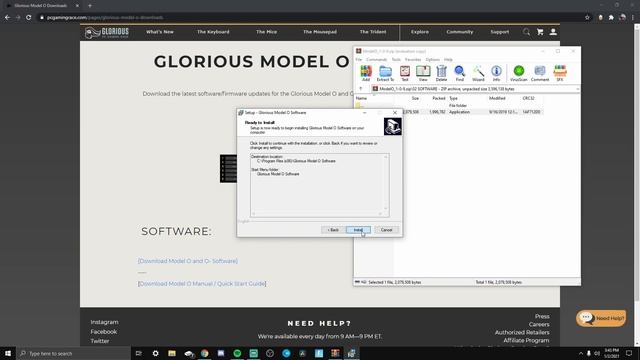Click the Test icon in WinRAR toolbar
640x360 pixels.
tap(404, 73)
